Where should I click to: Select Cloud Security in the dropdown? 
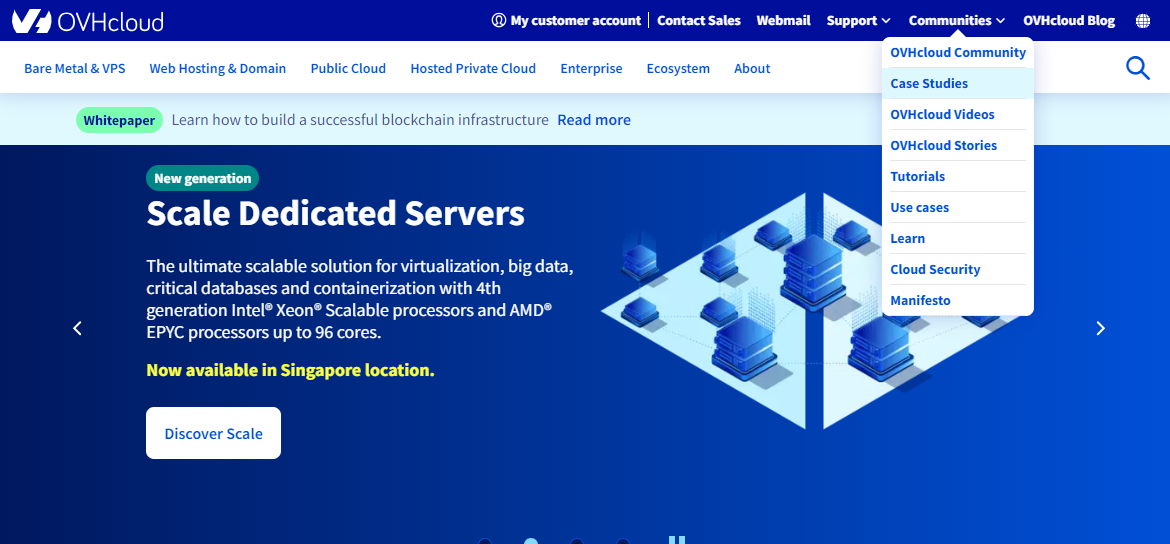click(958, 269)
